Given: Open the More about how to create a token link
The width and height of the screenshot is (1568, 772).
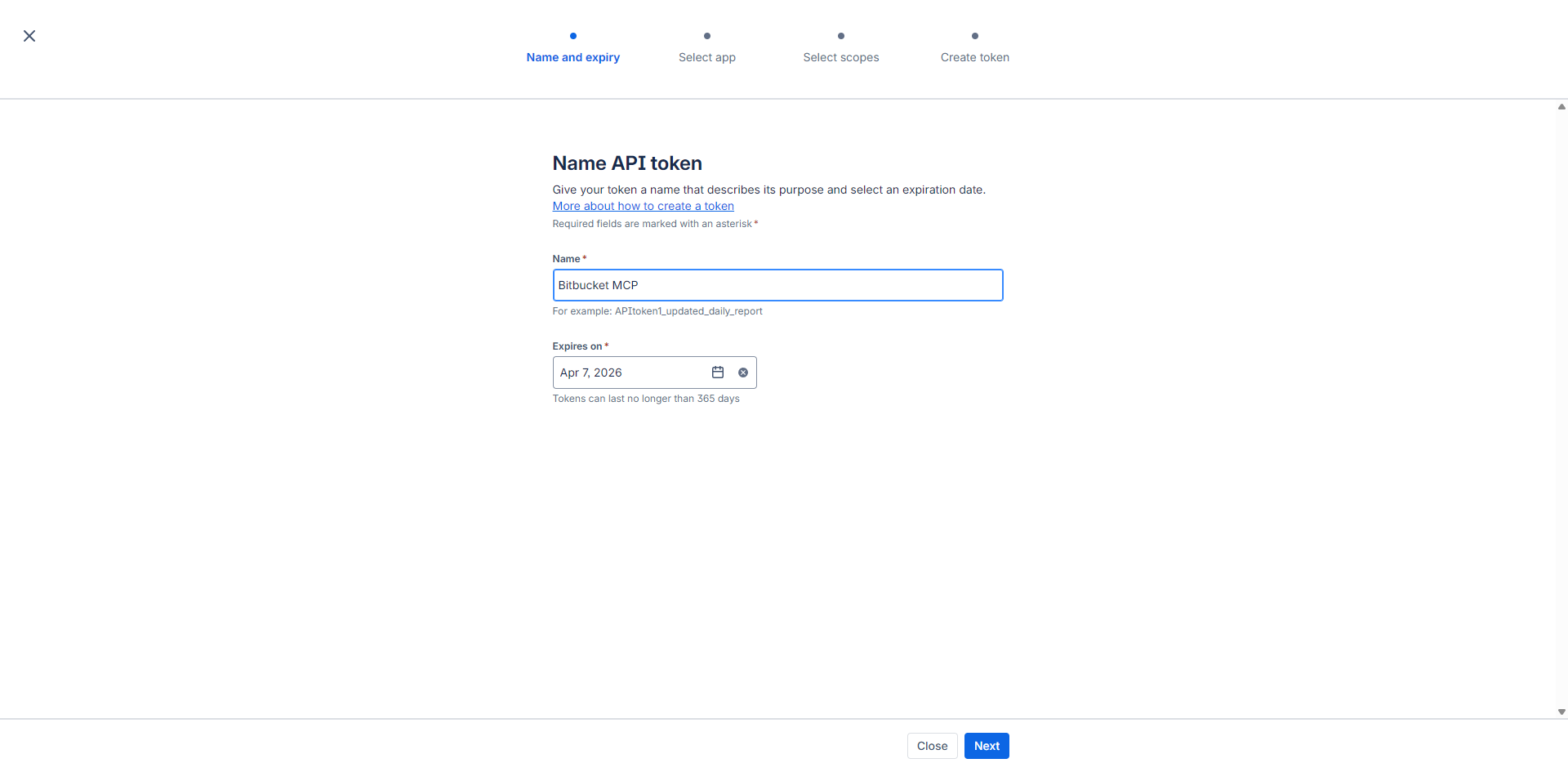Looking at the screenshot, I should (x=643, y=206).
